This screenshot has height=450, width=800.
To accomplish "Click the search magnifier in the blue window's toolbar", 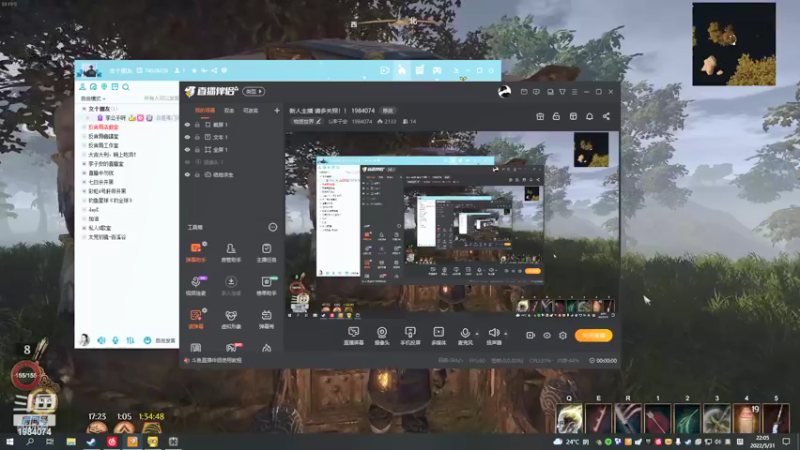I will (x=126, y=87).
